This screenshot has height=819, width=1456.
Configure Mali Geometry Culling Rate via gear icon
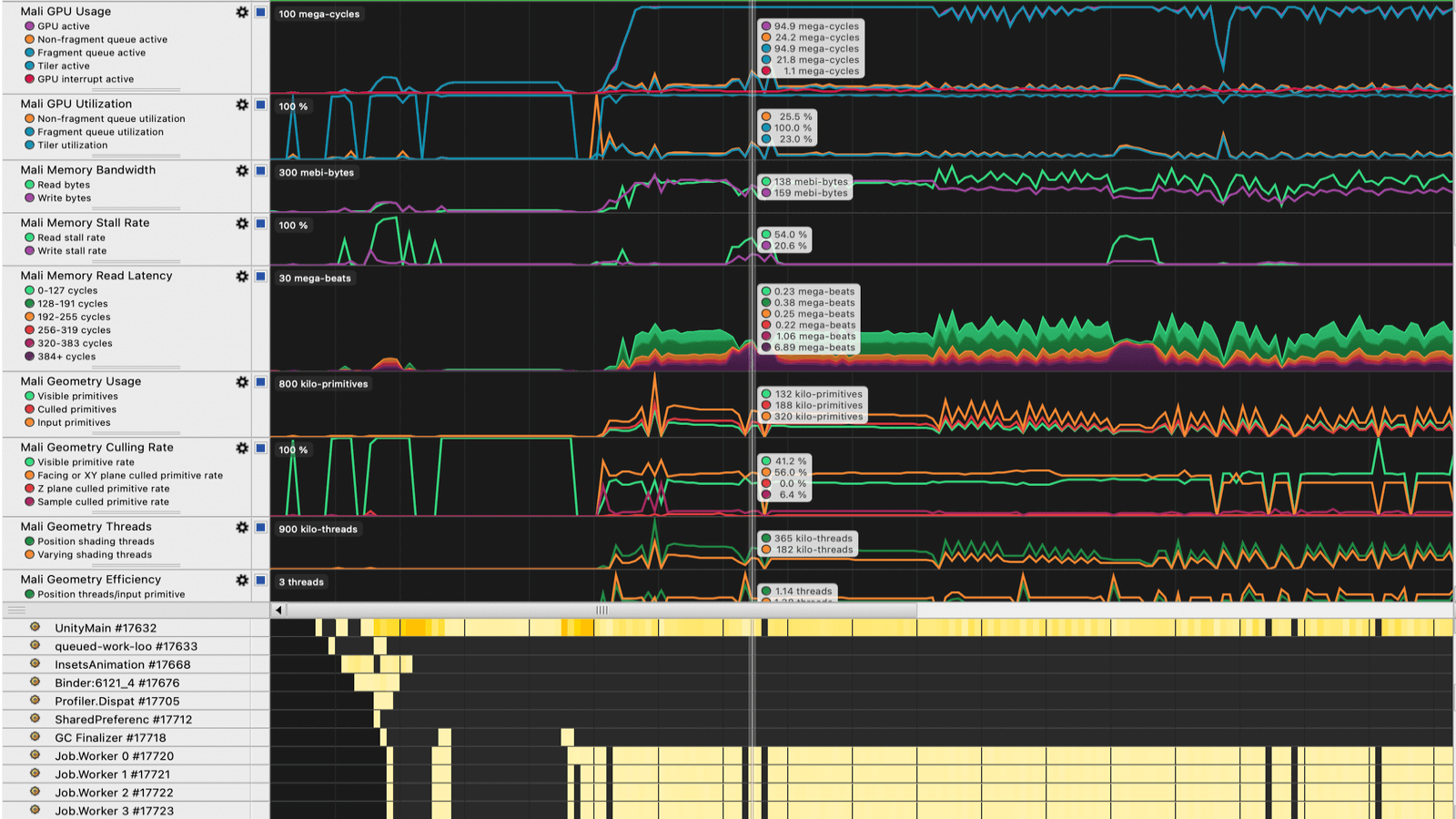pyautogui.click(x=242, y=449)
